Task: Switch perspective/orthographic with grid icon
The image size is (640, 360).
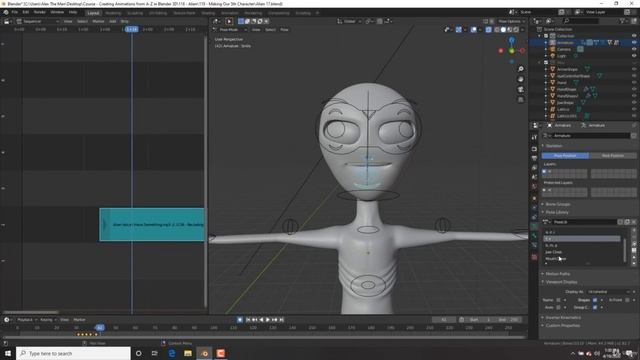Action: [520, 100]
